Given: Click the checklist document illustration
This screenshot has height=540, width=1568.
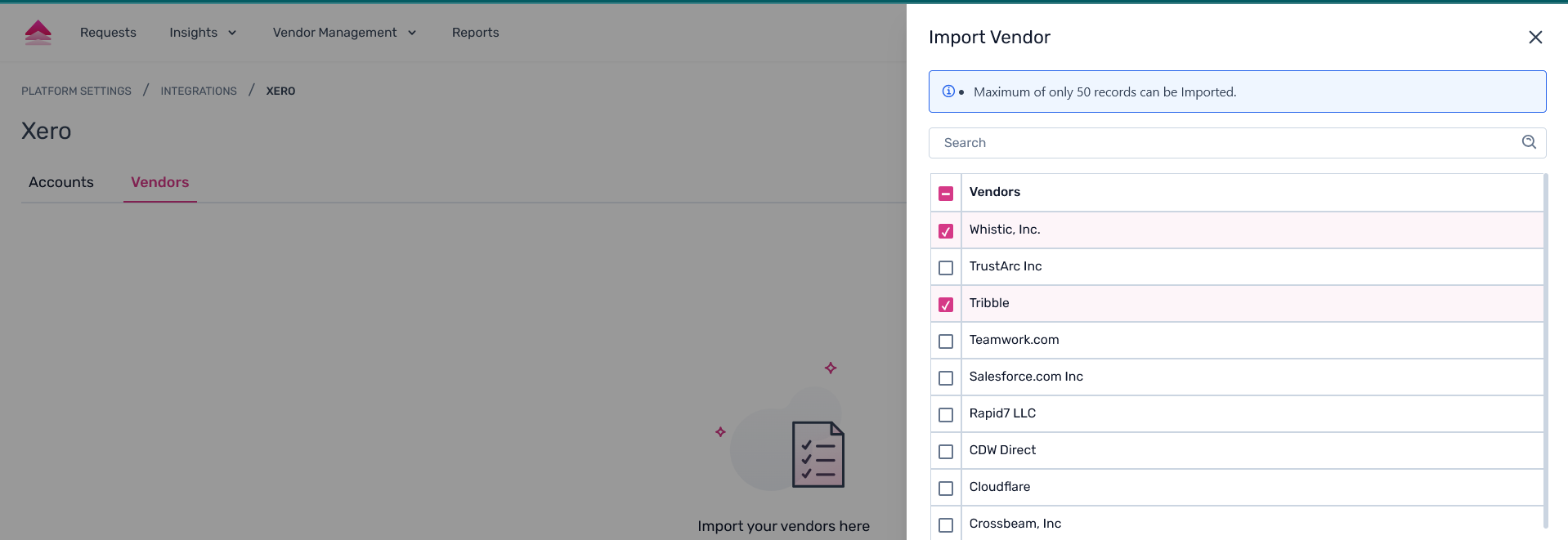Looking at the screenshot, I should pyautogui.click(x=818, y=454).
